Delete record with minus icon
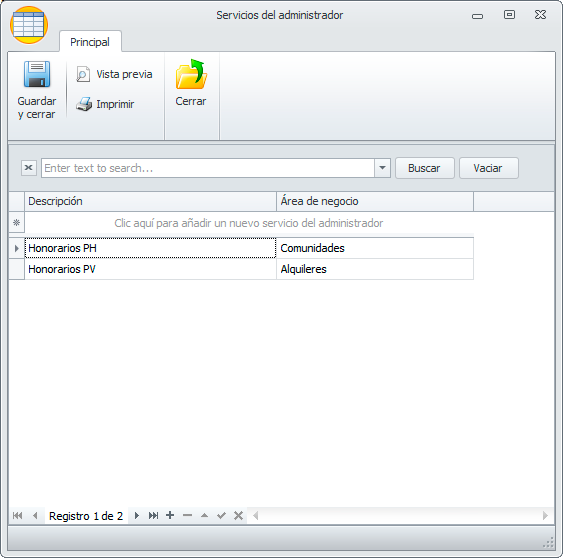Image resolution: width=563 pixels, height=558 pixels. point(187,516)
